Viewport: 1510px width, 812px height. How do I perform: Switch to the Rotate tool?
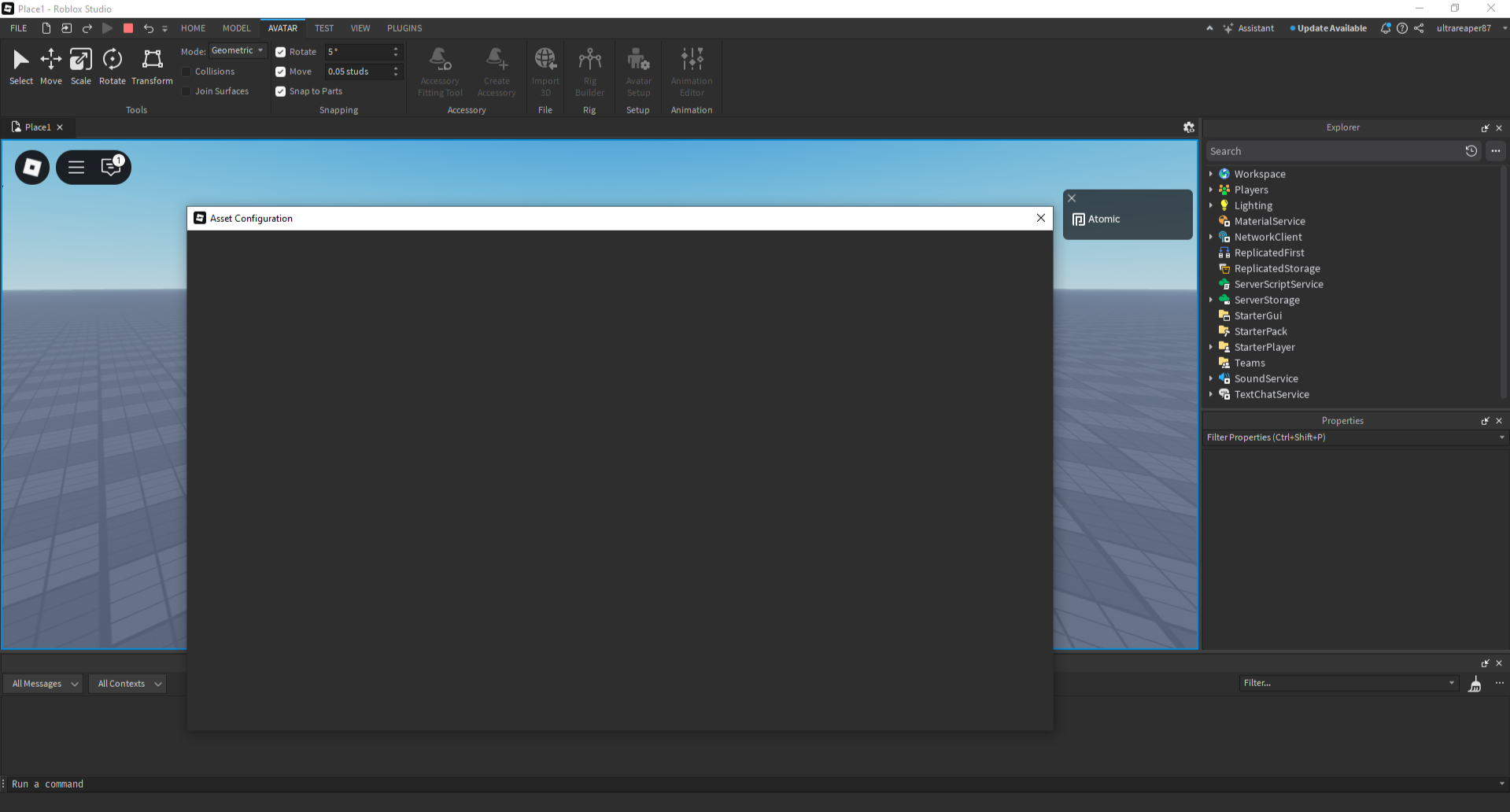click(x=112, y=66)
